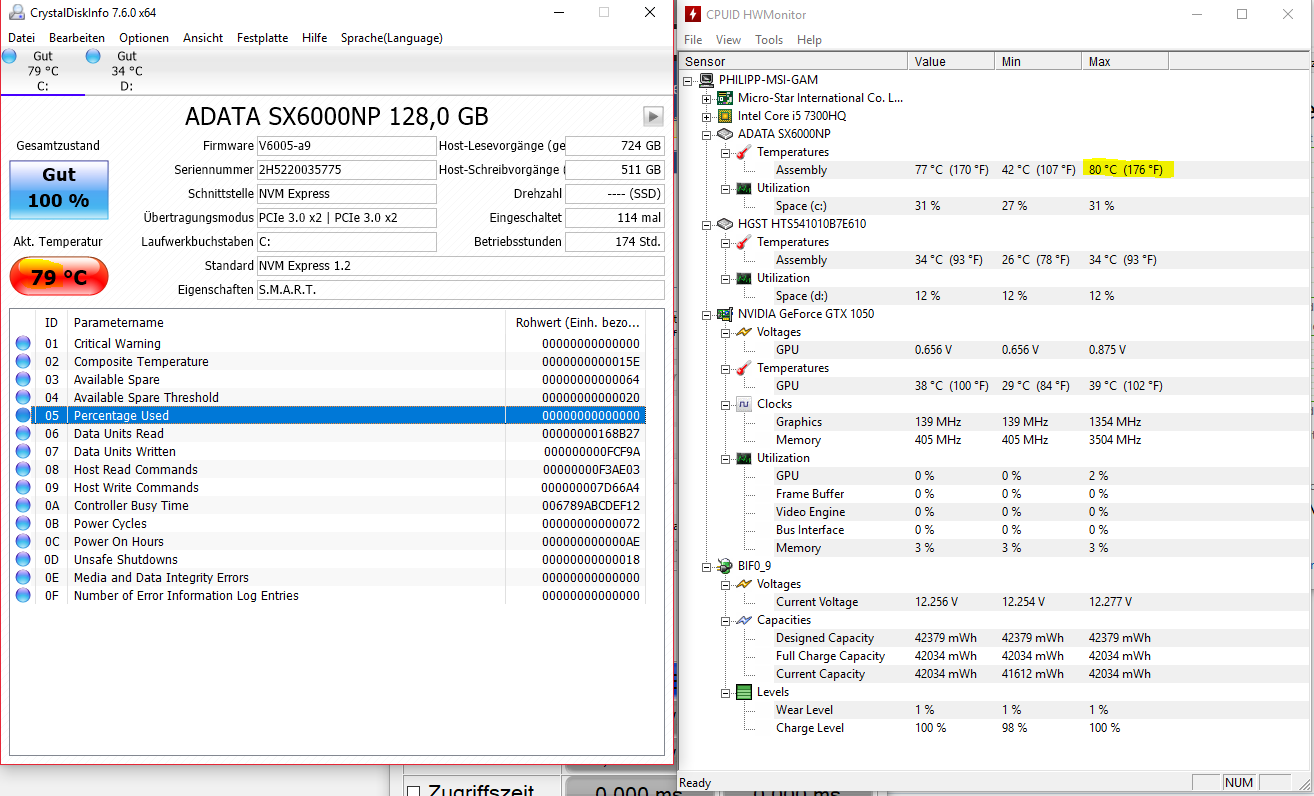This screenshot has height=796, width=1314.
Task: Click the Voltages icon under BIF0_9
Action: (744, 584)
